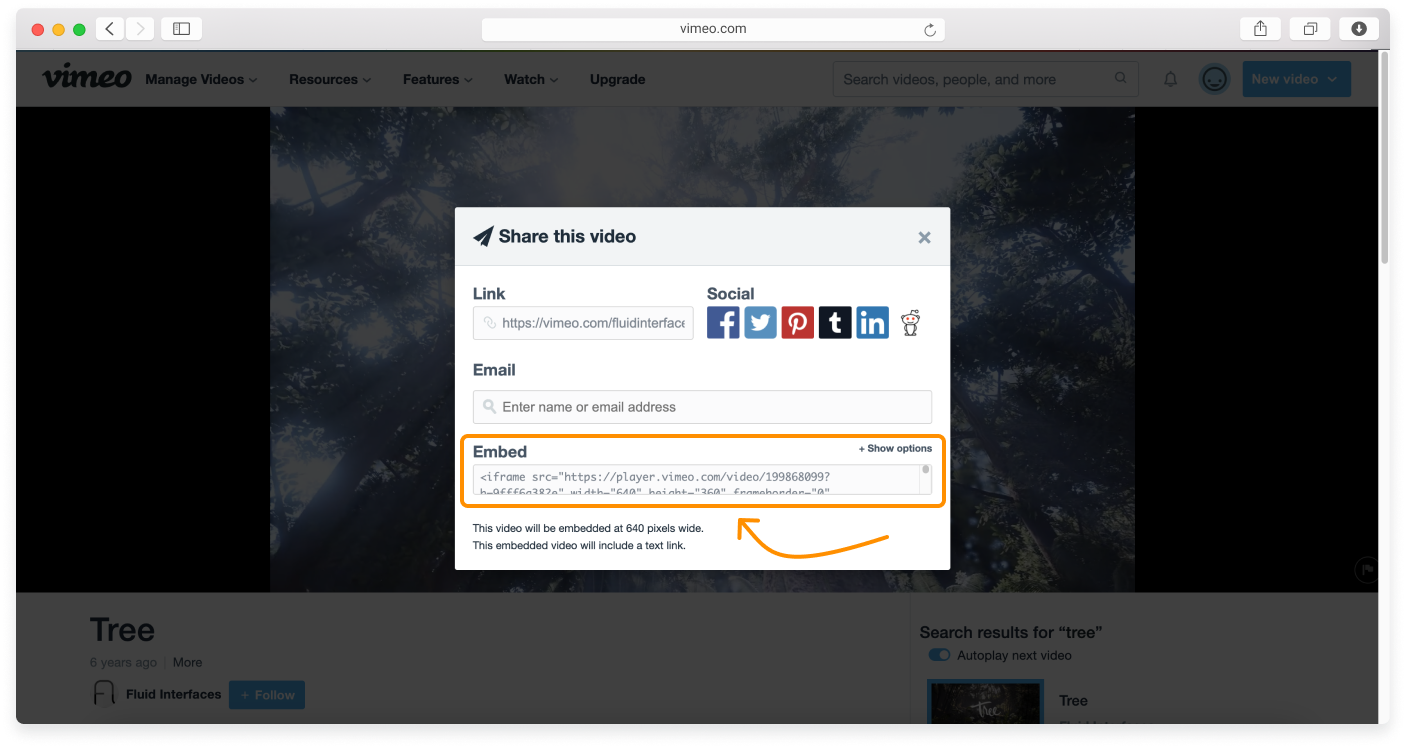Submit the video to Reddit
Image resolution: width=1406 pixels, height=748 pixels.
[909, 322]
